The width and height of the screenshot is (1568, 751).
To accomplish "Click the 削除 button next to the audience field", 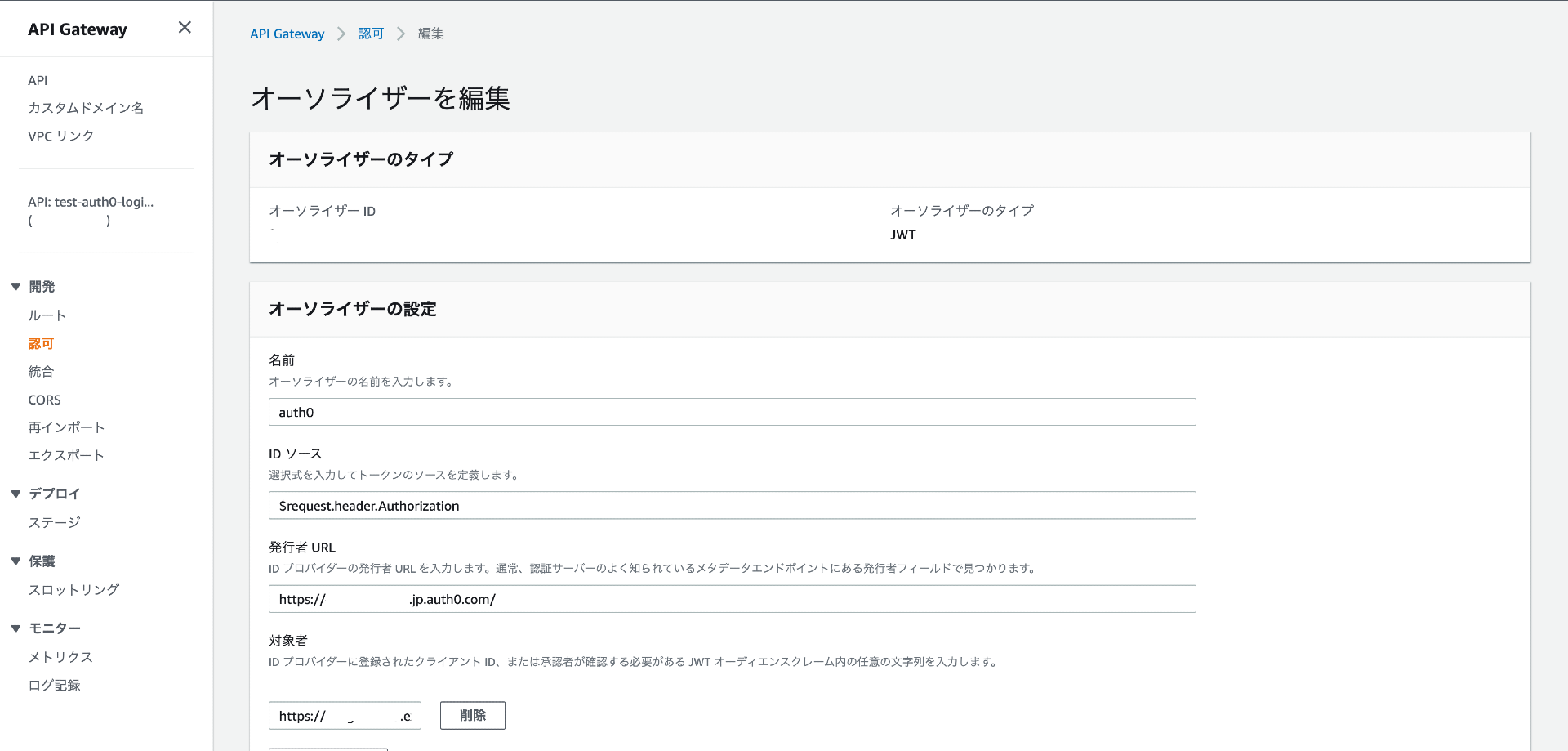I will (x=472, y=715).
